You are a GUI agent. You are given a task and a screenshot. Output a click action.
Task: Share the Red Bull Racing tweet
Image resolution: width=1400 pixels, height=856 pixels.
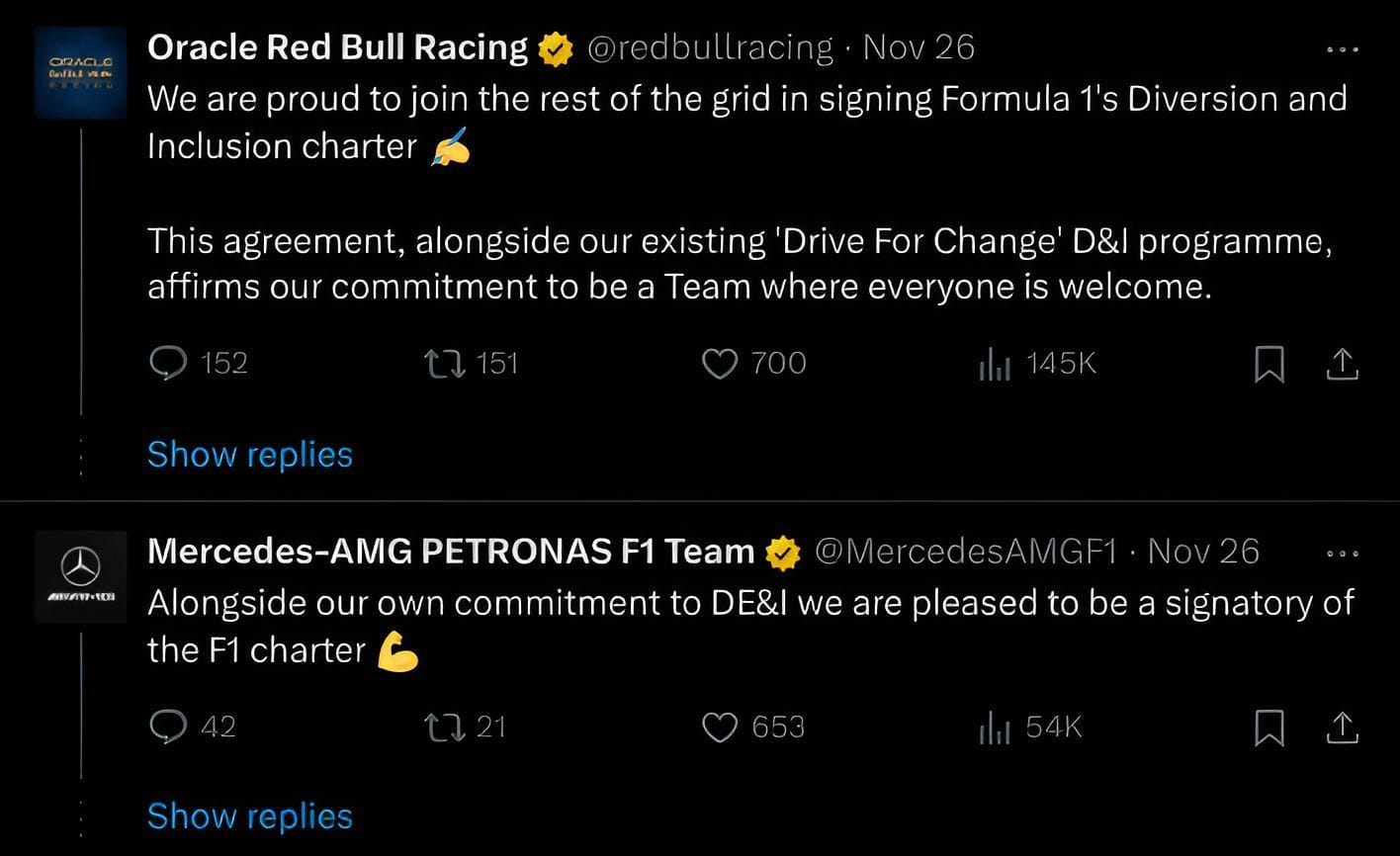pos(1342,365)
